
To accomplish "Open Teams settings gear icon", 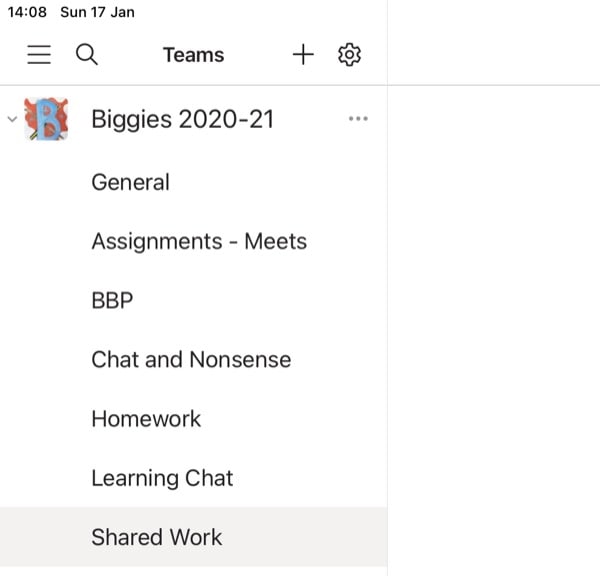I will (x=349, y=54).
